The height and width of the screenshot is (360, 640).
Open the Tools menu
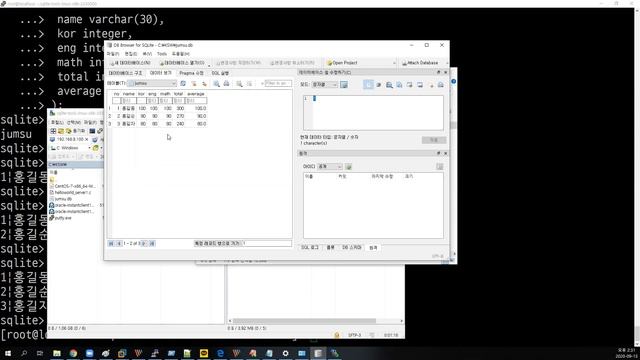(x=162, y=54)
